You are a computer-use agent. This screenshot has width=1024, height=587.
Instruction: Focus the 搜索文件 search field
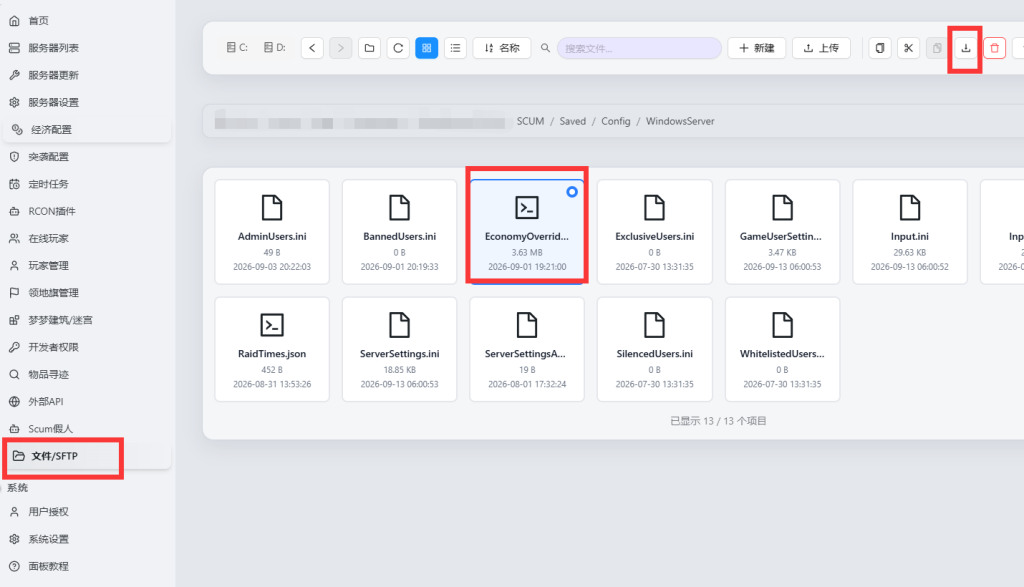tap(639, 48)
